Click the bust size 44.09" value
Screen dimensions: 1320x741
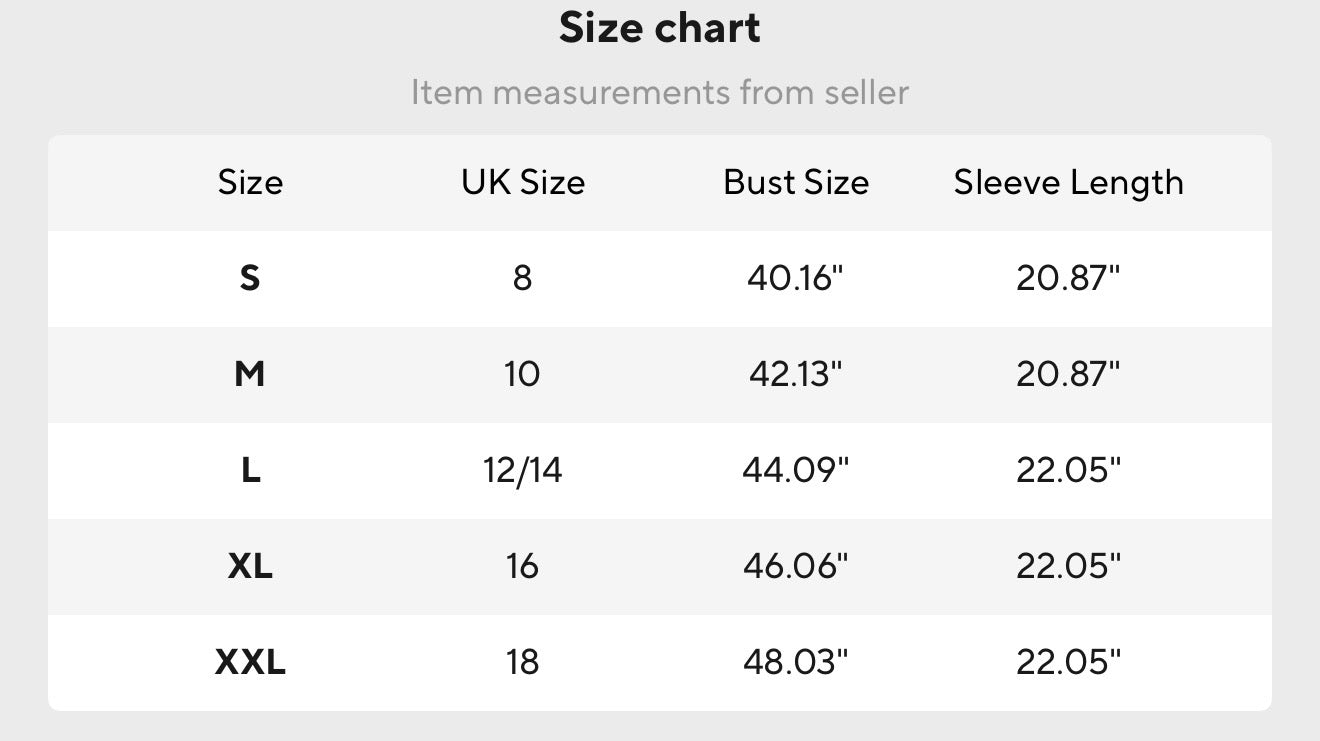796,470
